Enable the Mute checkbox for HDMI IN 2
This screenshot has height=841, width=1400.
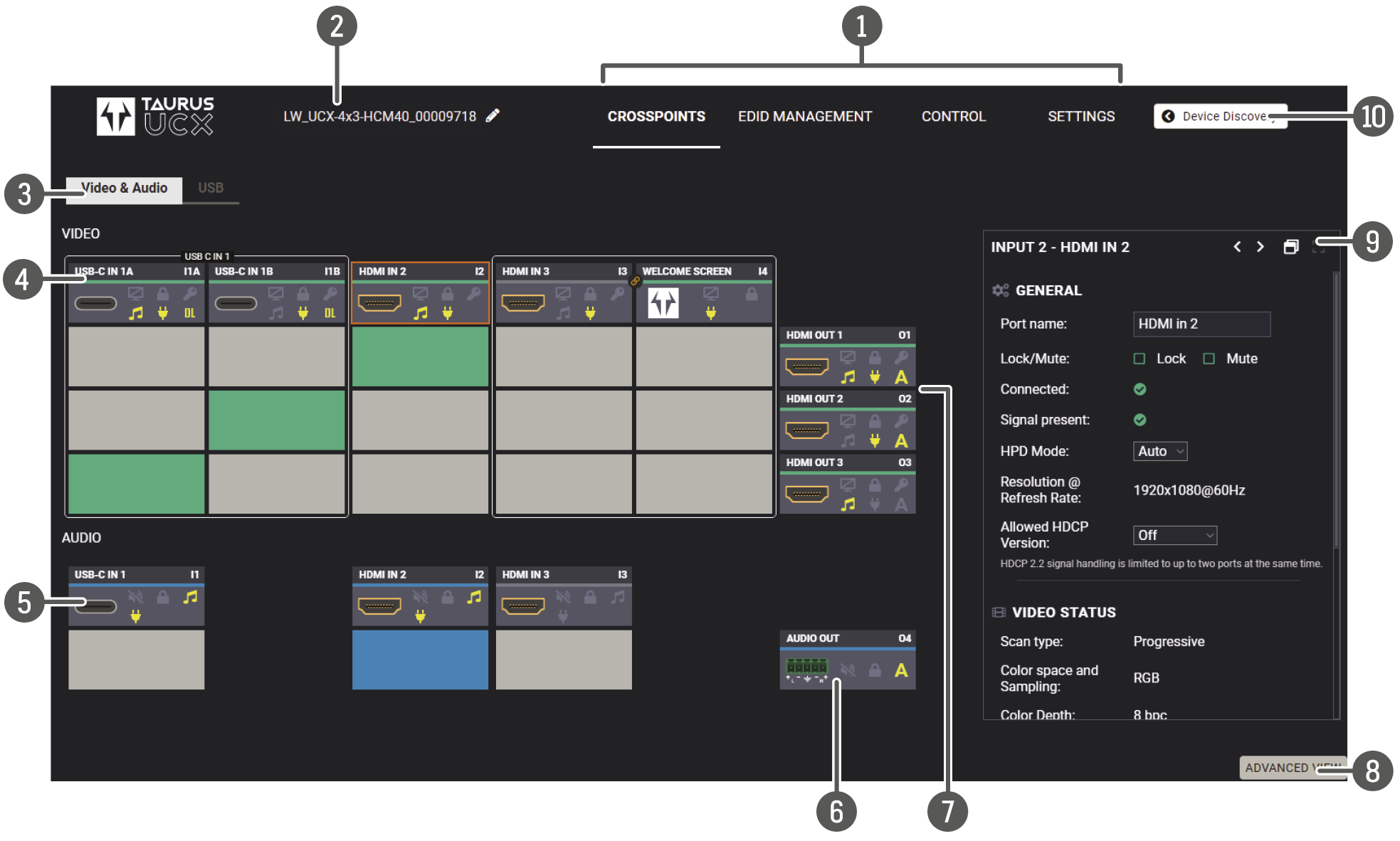point(1209,359)
